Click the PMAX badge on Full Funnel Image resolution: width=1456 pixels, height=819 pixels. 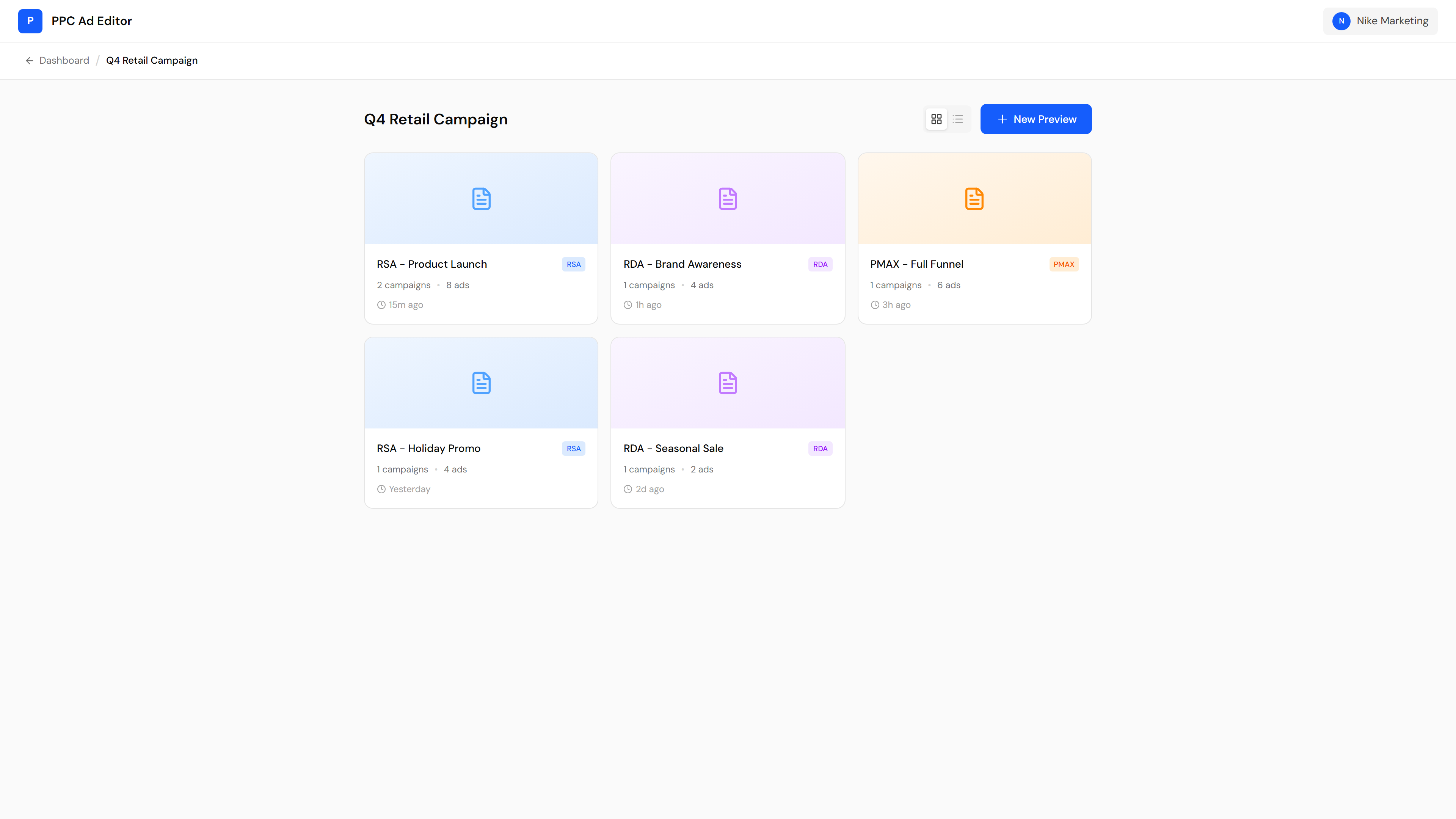click(1064, 264)
